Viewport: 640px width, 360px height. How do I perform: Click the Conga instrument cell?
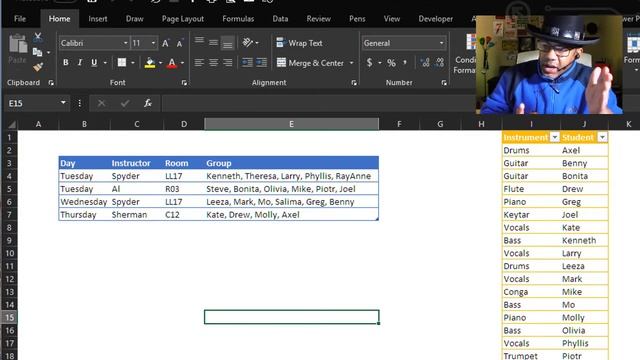531,292
